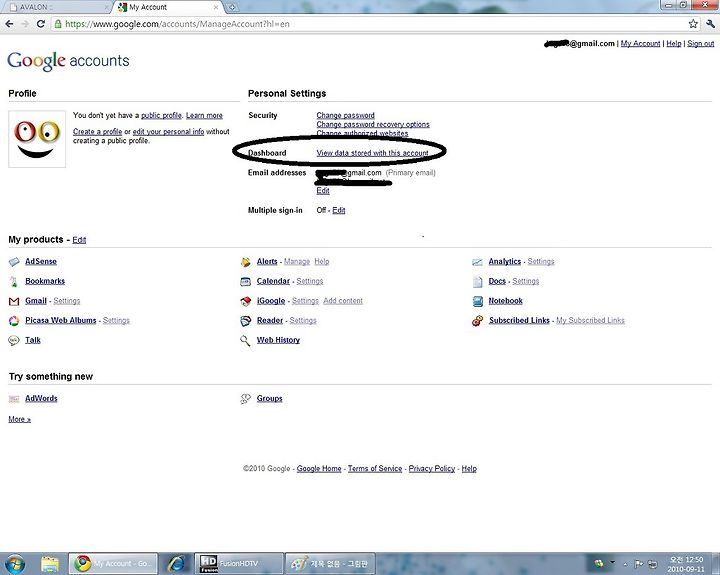The width and height of the screenshot is (720, 575).
Task: Open My Subscribed Links link
Action: click(591, 321)
